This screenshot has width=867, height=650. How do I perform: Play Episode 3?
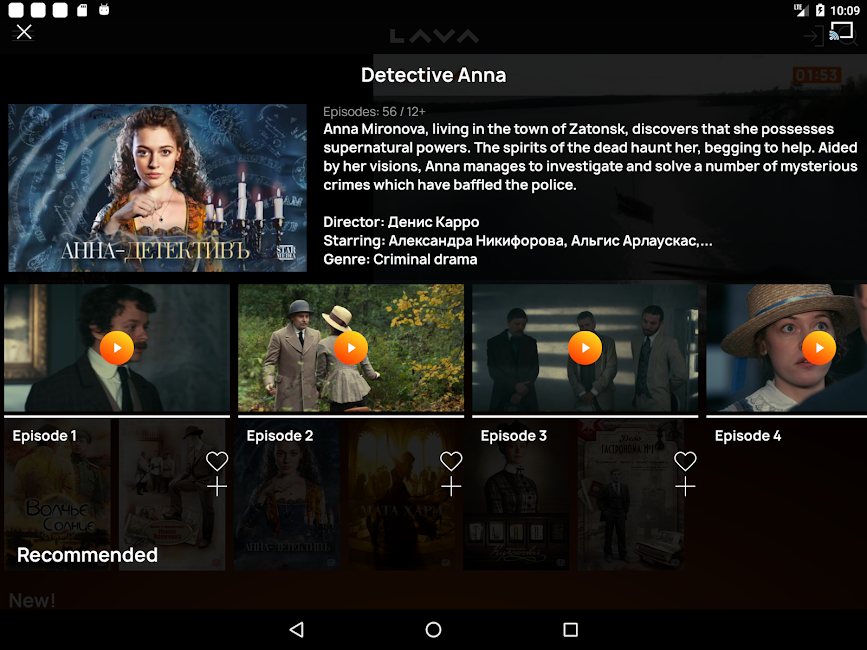(x=585, y=348)
